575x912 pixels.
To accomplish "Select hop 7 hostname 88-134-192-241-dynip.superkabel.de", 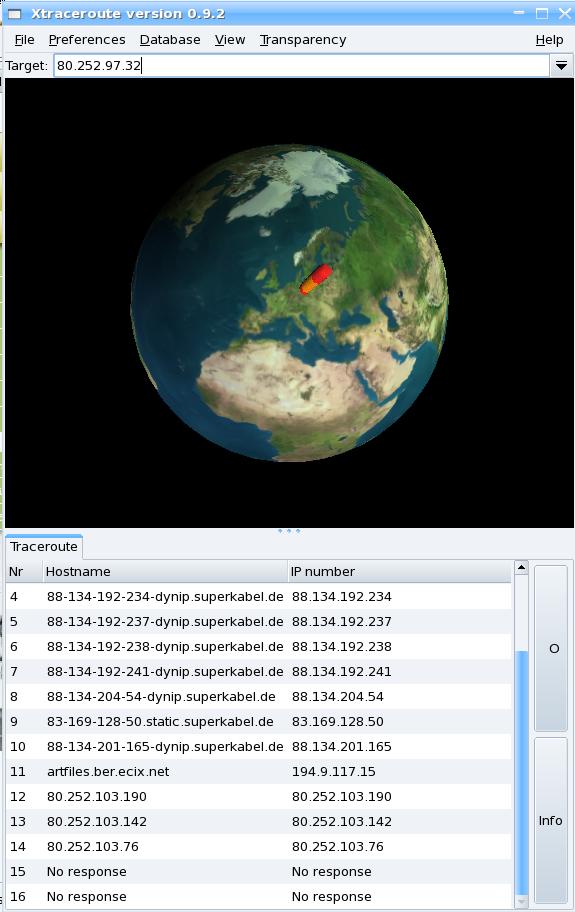I will 165,672.
